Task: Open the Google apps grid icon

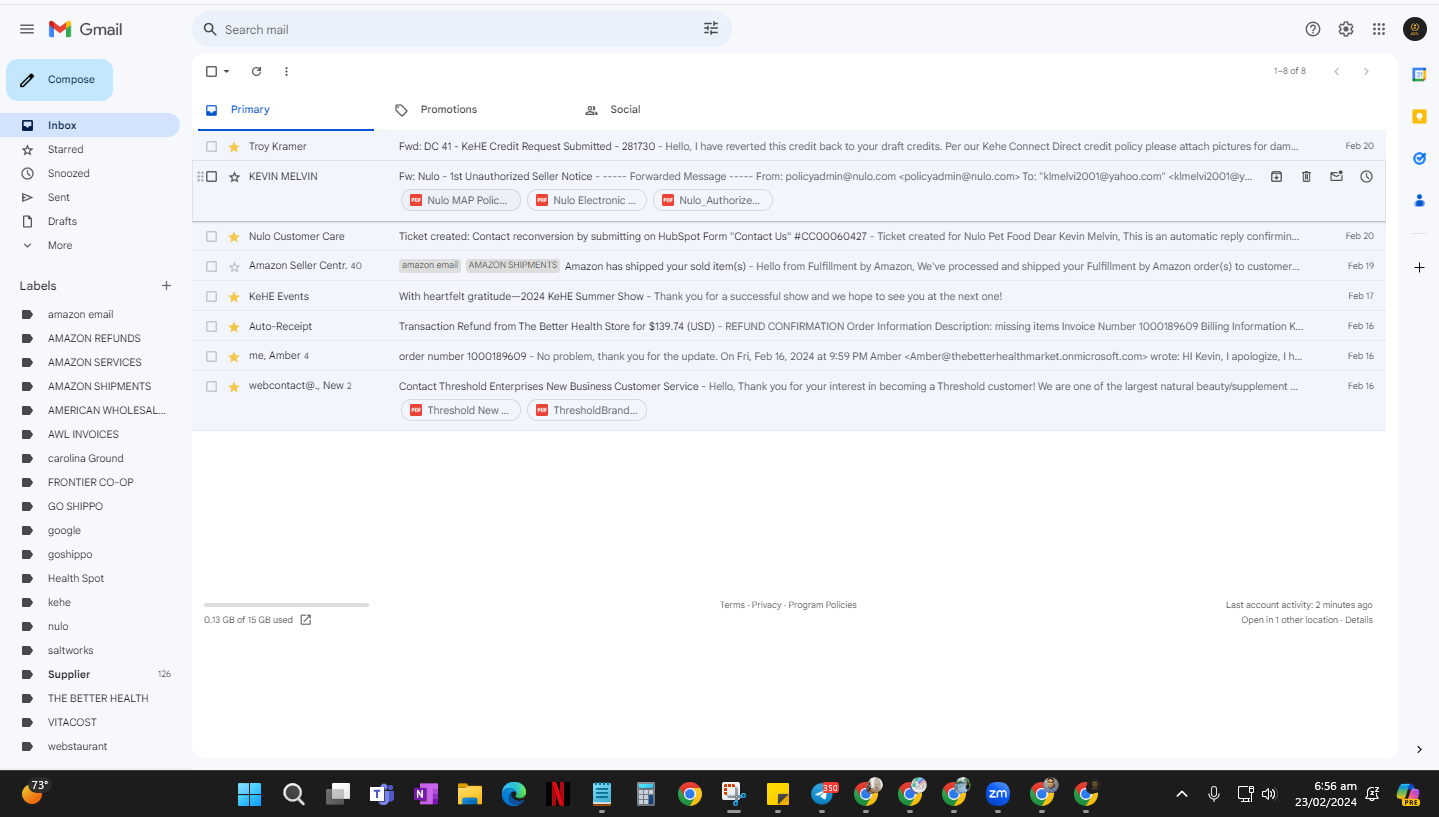Action: pos(1379,29)
